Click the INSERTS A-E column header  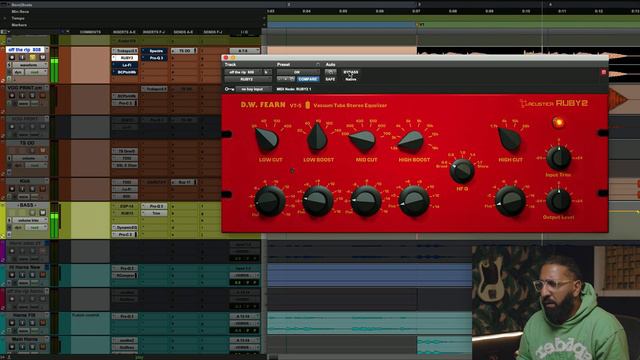coord(124,32)
